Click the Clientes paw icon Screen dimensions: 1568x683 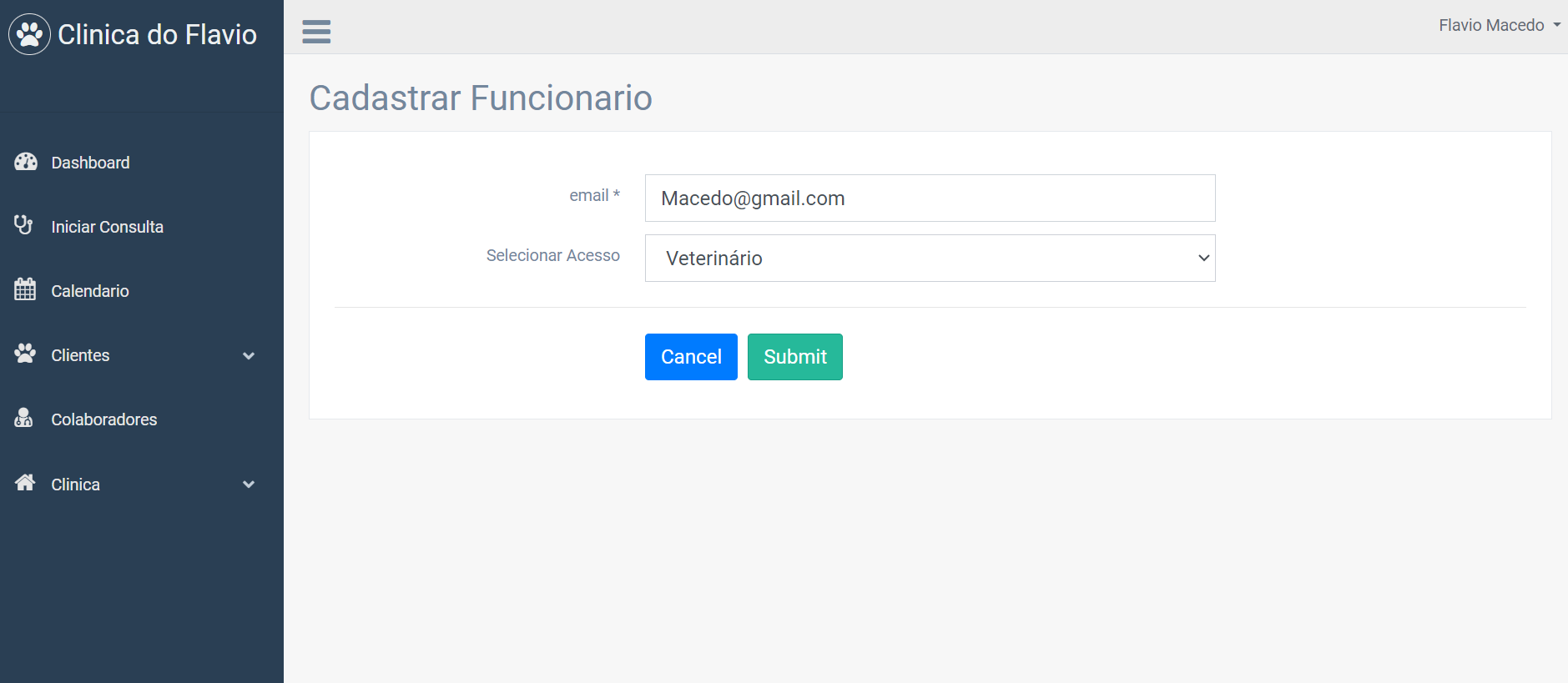(x=25, y=354)
